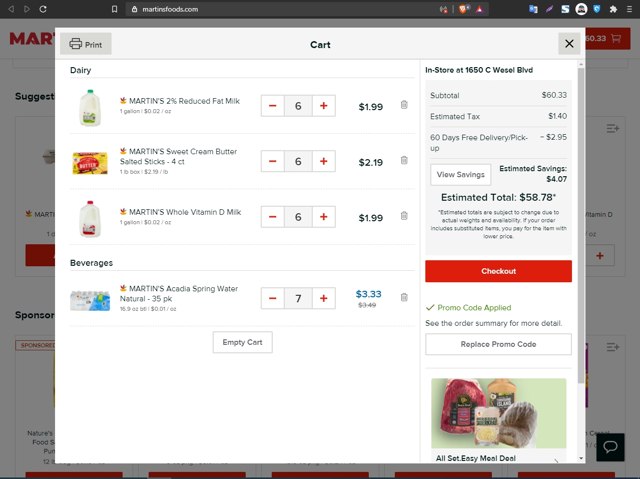The width and height of the screenshot is (640, 479).
Task: Delete Sweet Cream Butter with trash icon
Action: [404, 160]
